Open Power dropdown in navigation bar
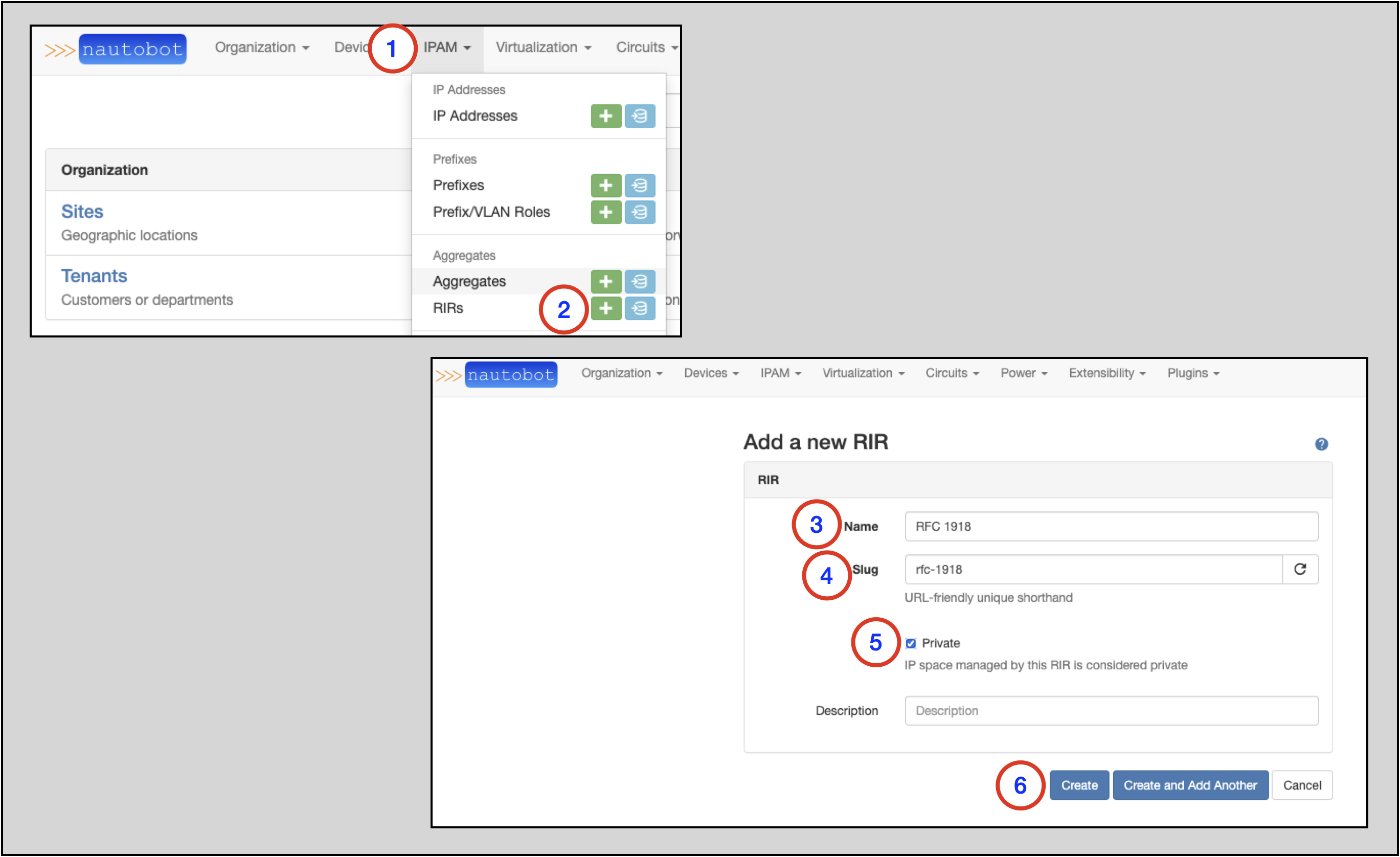The image size is (1400, 857). (1023, 373)
